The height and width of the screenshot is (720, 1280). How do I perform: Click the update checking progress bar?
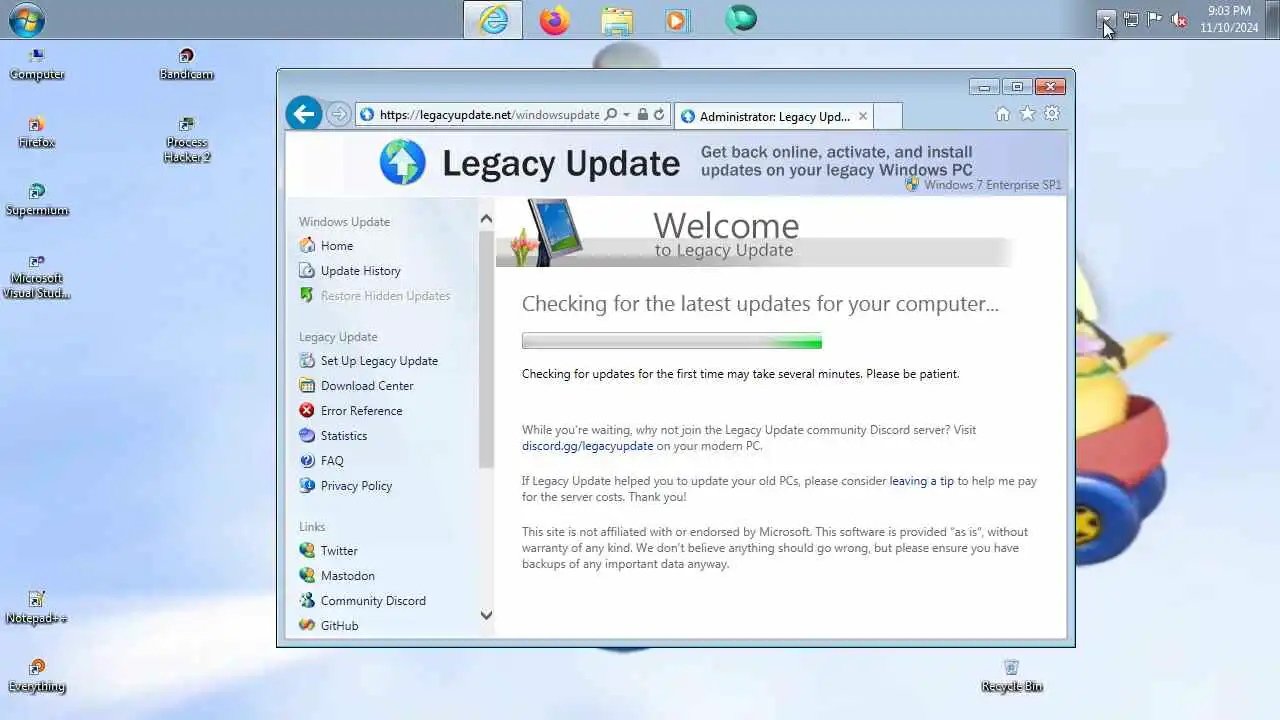click(x=672, y=341)
